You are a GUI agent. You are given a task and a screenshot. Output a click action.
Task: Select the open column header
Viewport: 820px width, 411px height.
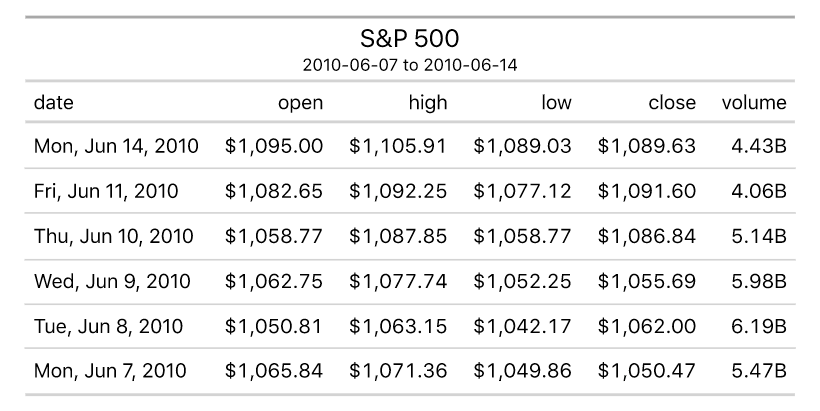pos(300,102)
